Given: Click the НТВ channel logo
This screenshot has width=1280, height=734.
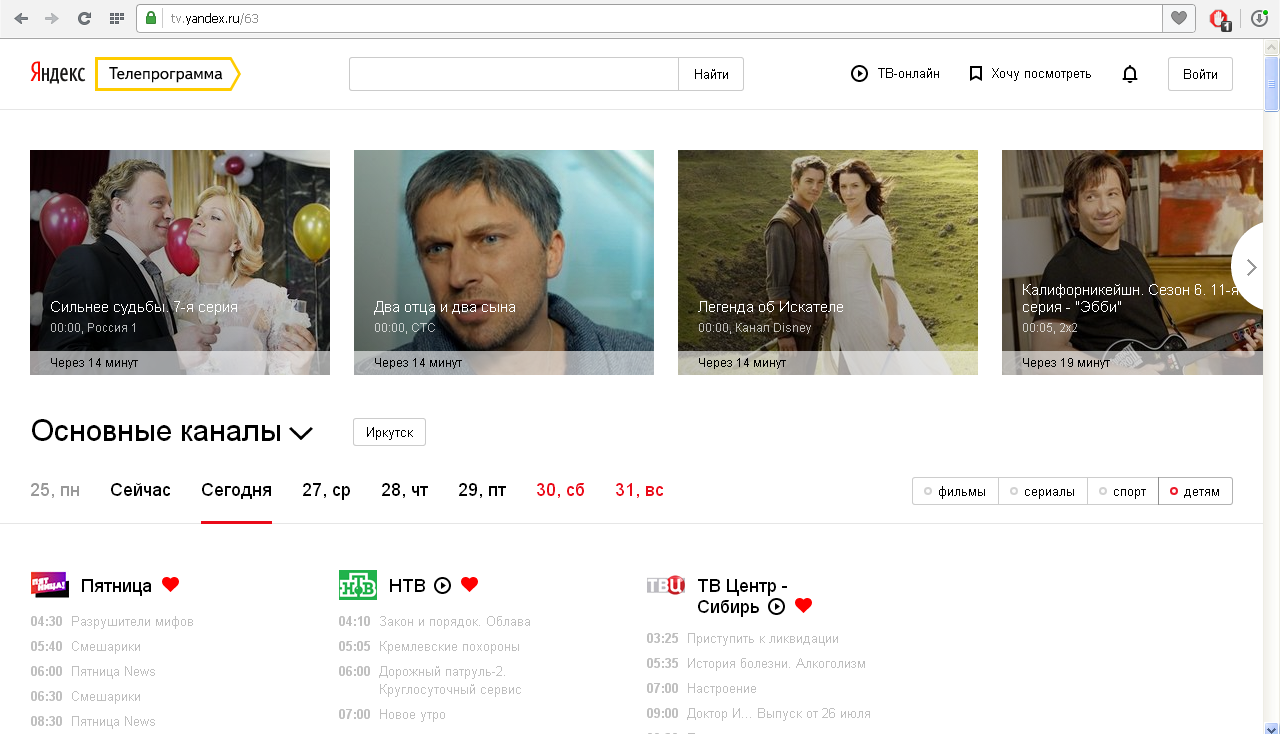Looking at the screenshot, I should (x=358, y=585).
